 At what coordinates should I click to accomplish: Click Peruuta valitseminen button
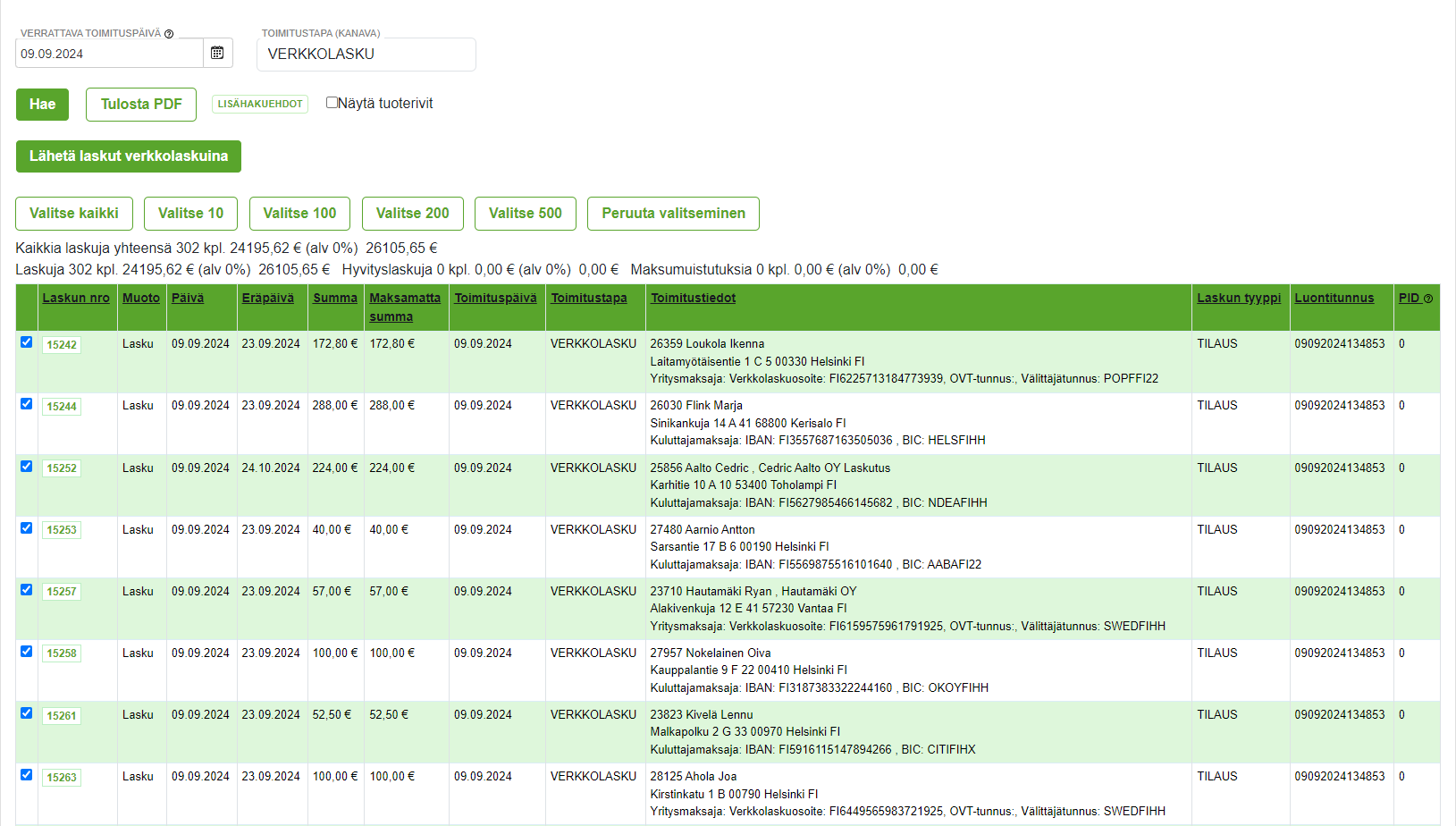(673, 213)
